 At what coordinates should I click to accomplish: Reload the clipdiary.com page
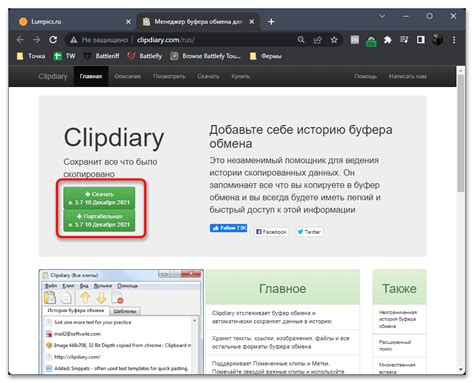click(x=53, y=40)
